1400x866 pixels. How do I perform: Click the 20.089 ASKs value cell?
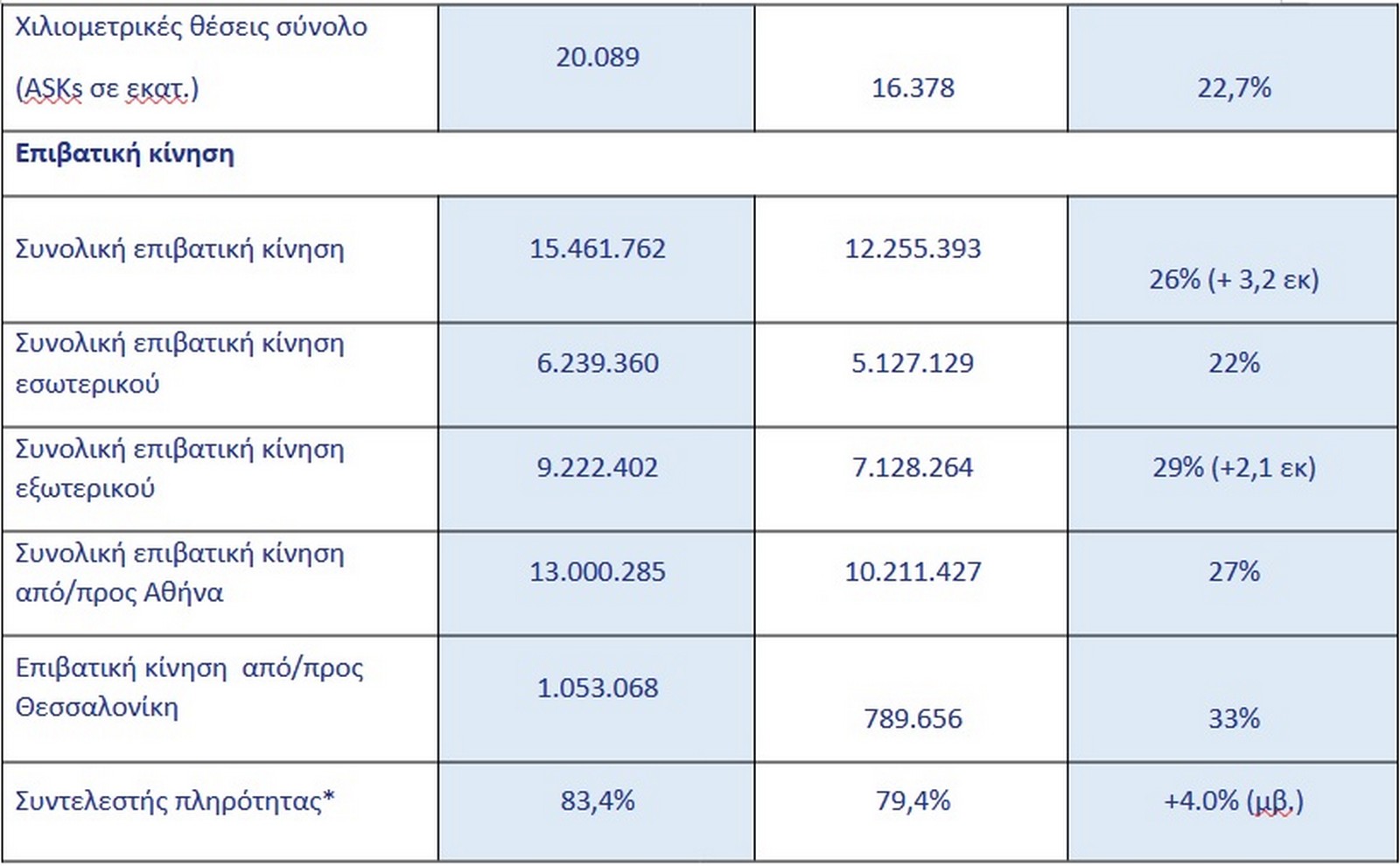[598, 58]
